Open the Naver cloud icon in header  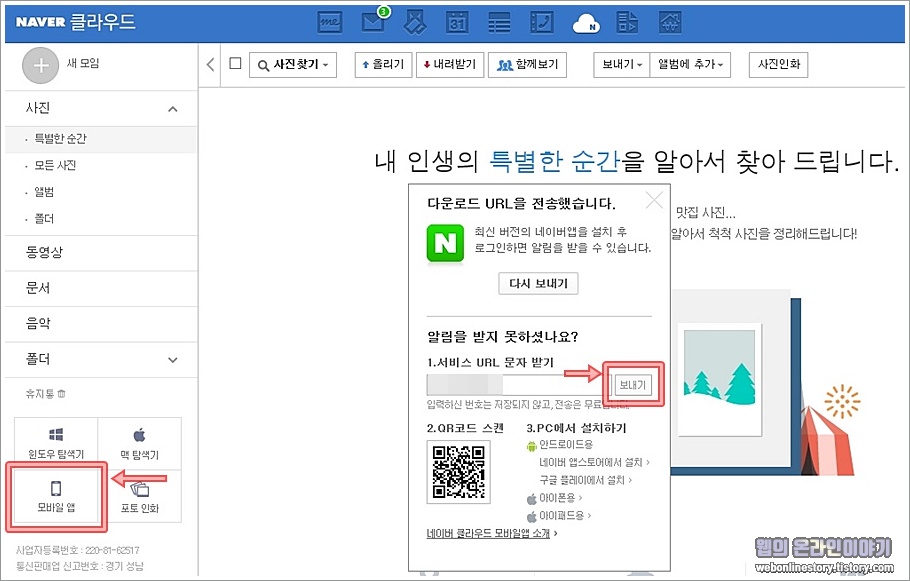[586, 24]
